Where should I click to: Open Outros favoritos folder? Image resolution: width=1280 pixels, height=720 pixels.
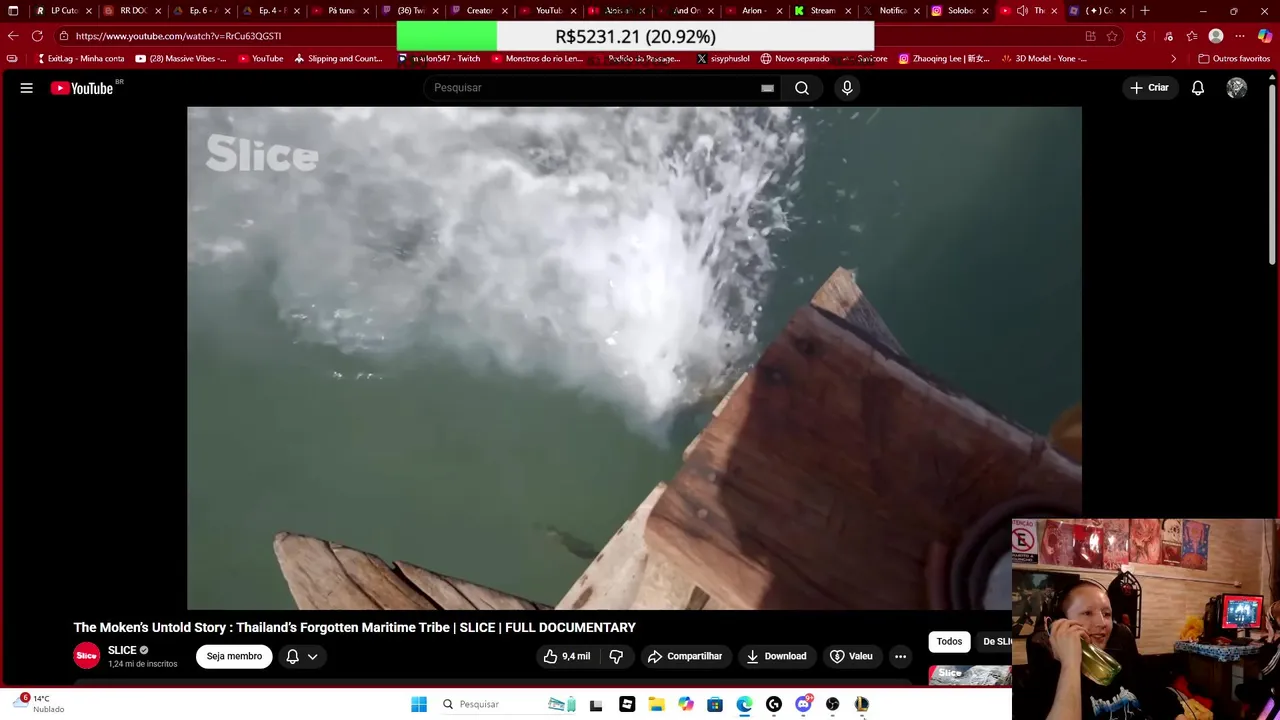pos(1234,59)
